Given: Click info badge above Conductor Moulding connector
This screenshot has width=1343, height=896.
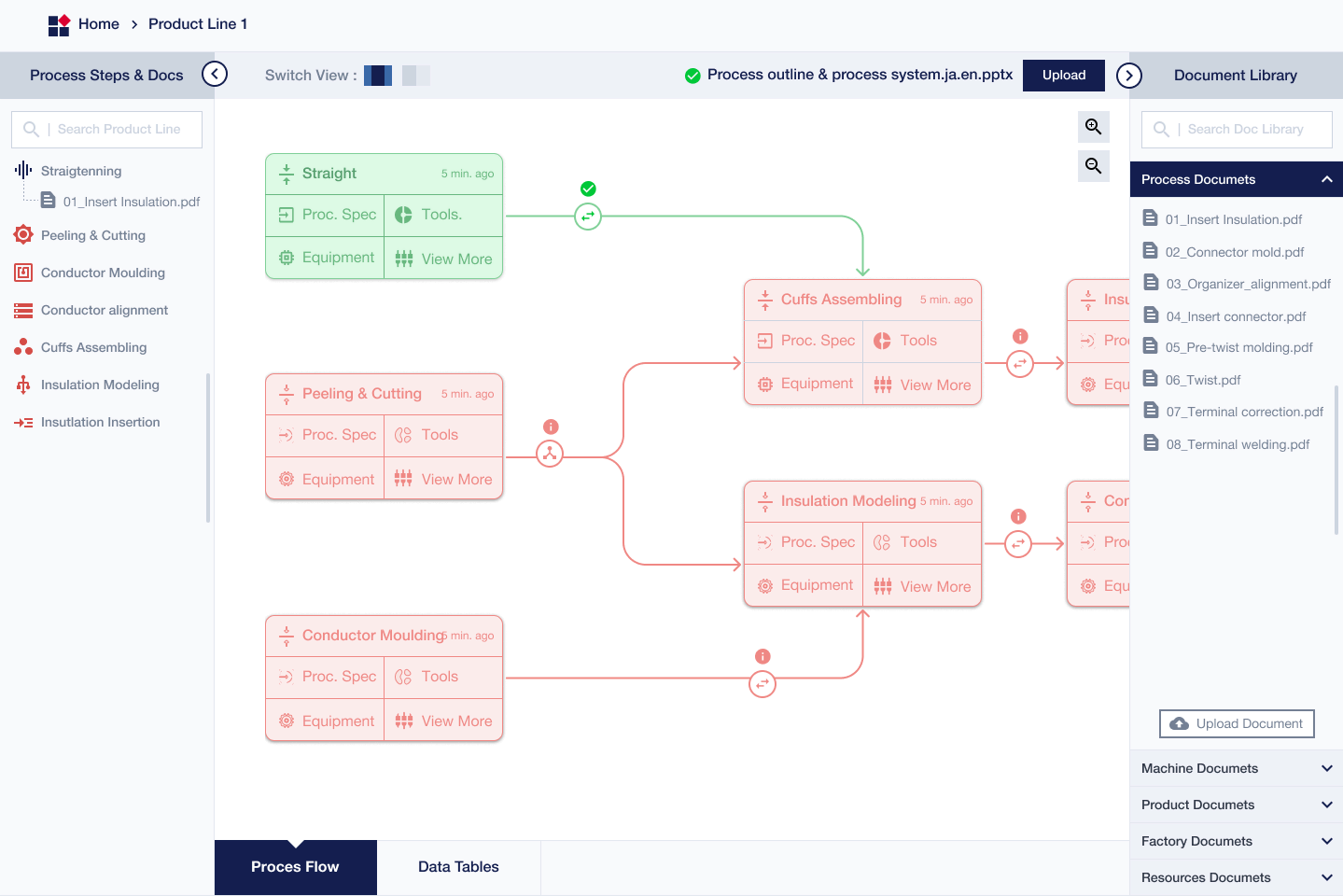Looking at the screenshot, I should pyautogui.click(x=762, y=656).
